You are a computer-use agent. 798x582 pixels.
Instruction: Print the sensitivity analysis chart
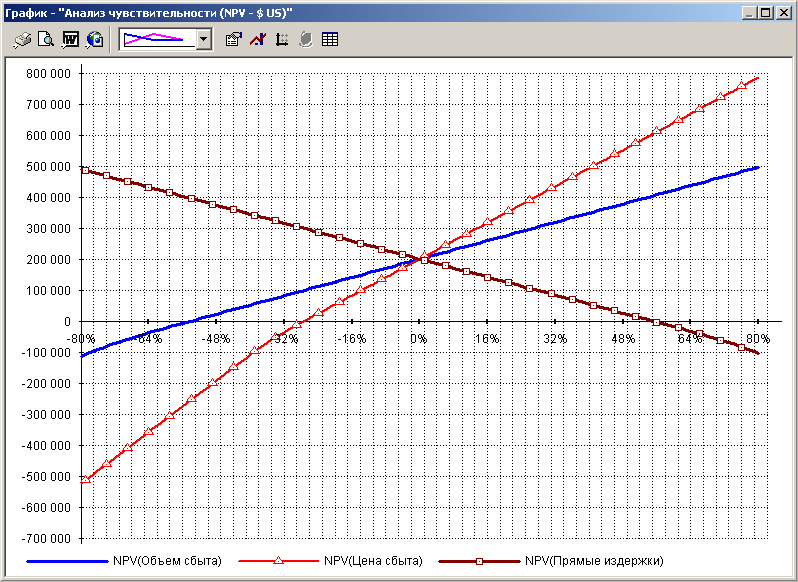tap(22, 39)
